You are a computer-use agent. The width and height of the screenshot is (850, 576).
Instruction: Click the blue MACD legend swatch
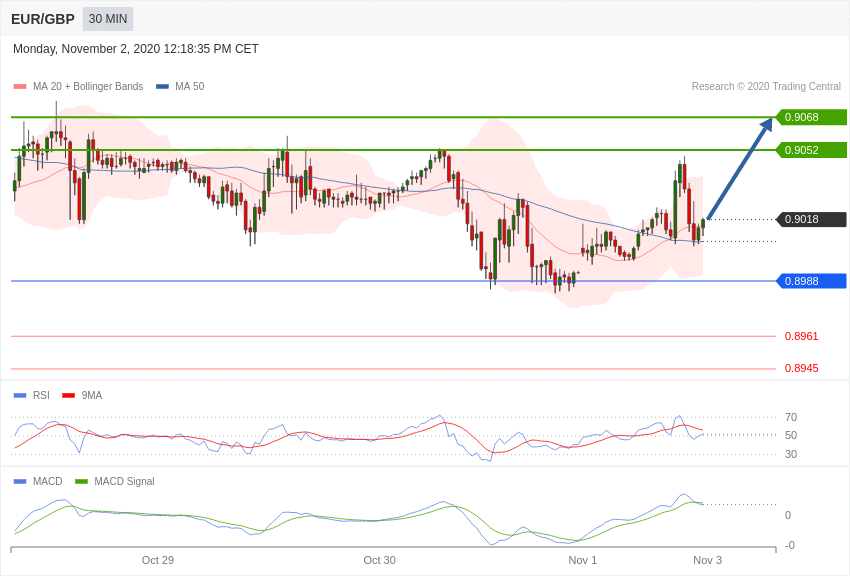(20, 481)
